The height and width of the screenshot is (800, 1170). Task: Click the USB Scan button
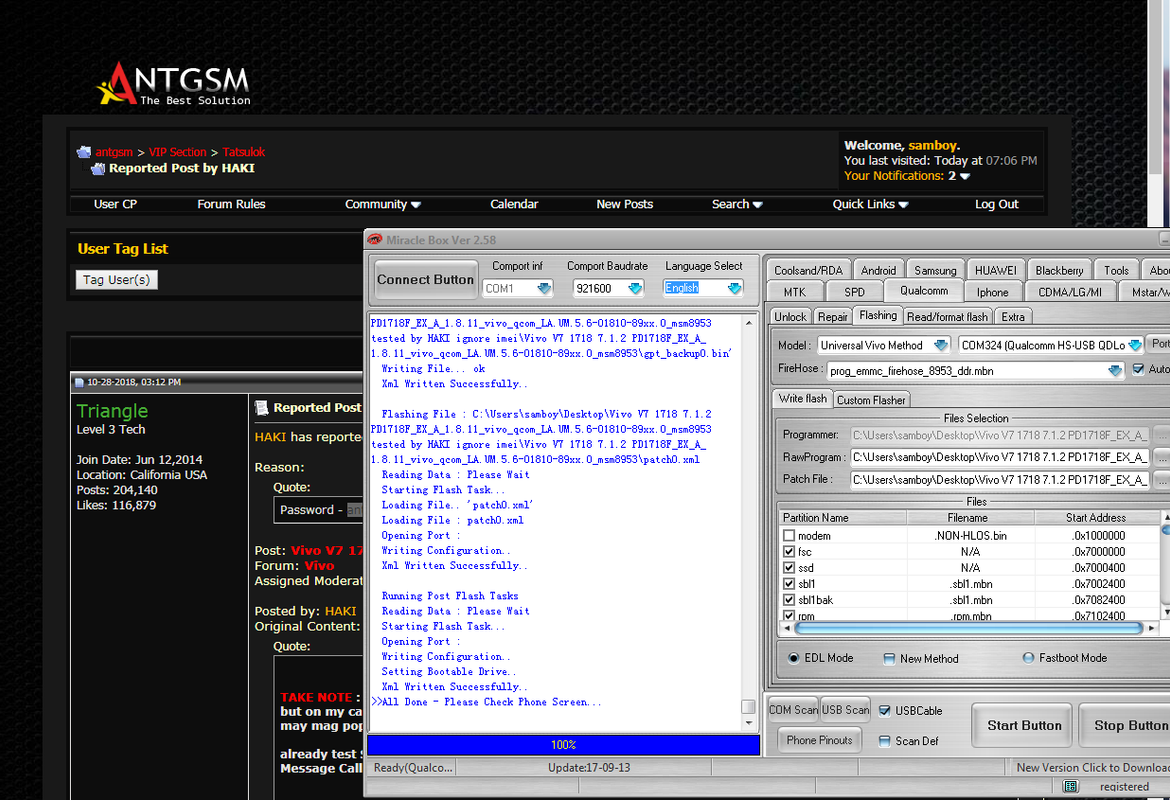(x=845, y=710)
